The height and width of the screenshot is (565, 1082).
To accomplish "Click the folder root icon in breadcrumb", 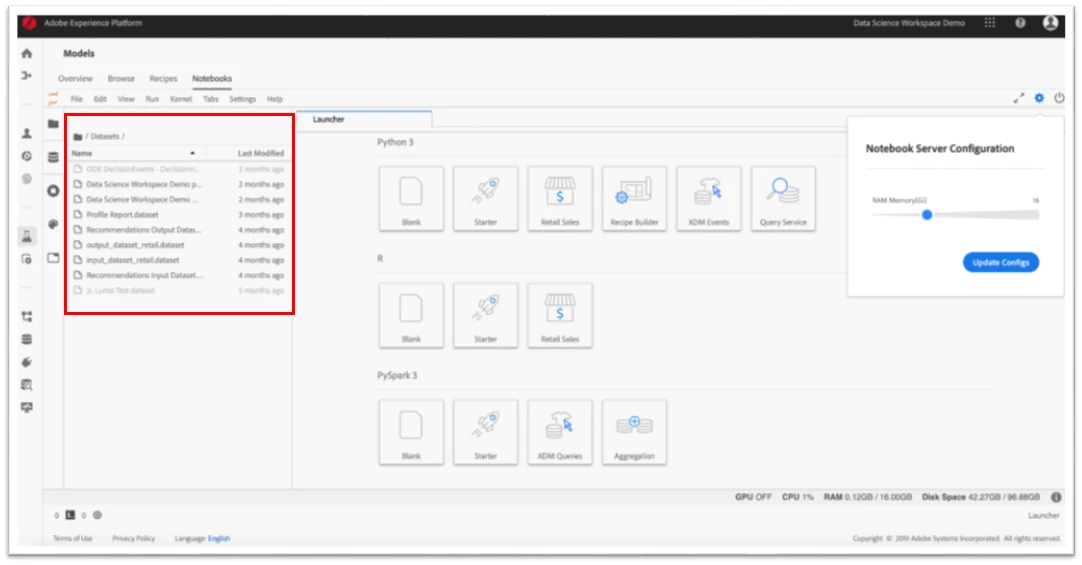I will pyautogui.click(x=78, y=137).
